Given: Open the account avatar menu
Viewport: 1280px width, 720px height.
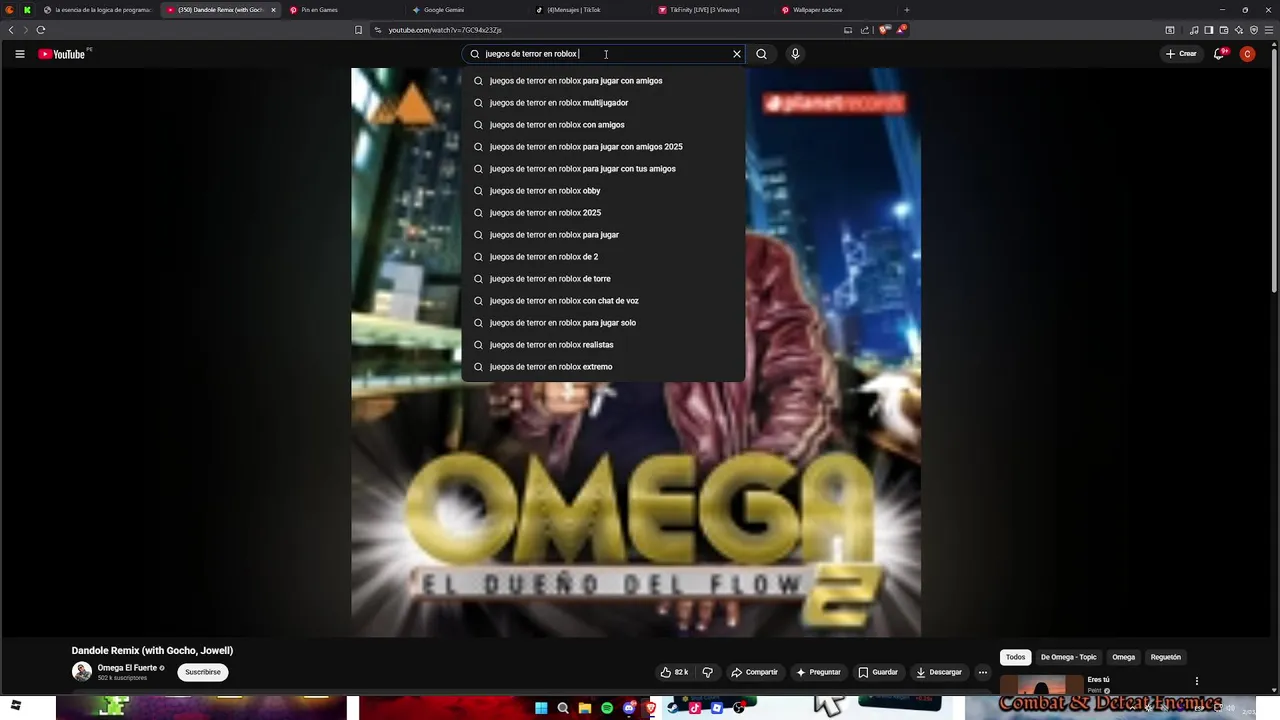Looking at the screenshot, I should click(1247, 54).
